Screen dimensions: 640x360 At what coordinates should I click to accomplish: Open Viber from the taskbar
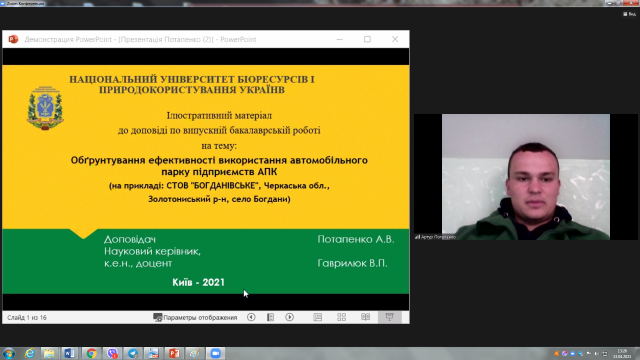112,353
